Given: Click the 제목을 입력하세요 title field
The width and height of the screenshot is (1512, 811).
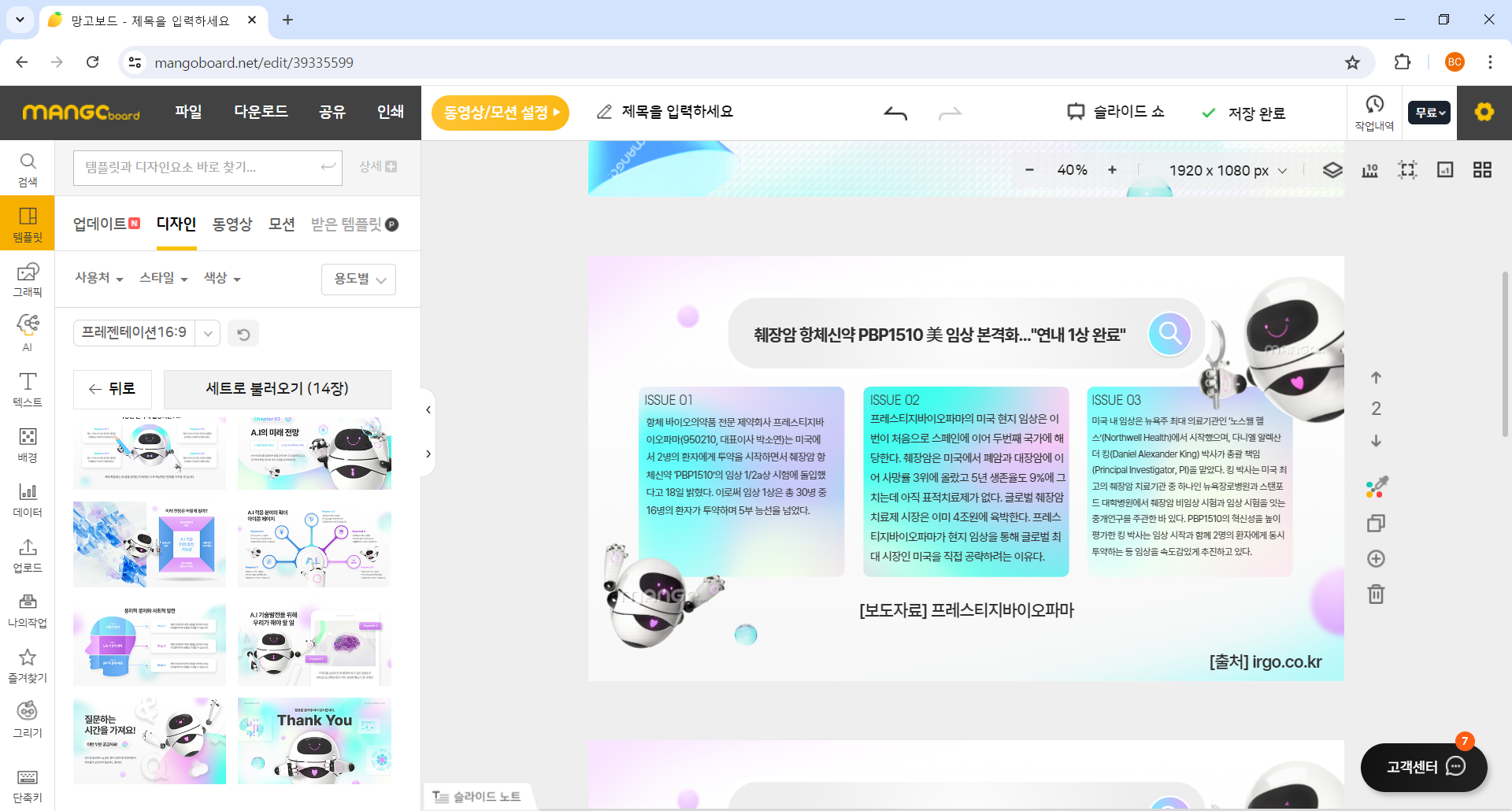Looking at the screenshot, I should 677,112.
